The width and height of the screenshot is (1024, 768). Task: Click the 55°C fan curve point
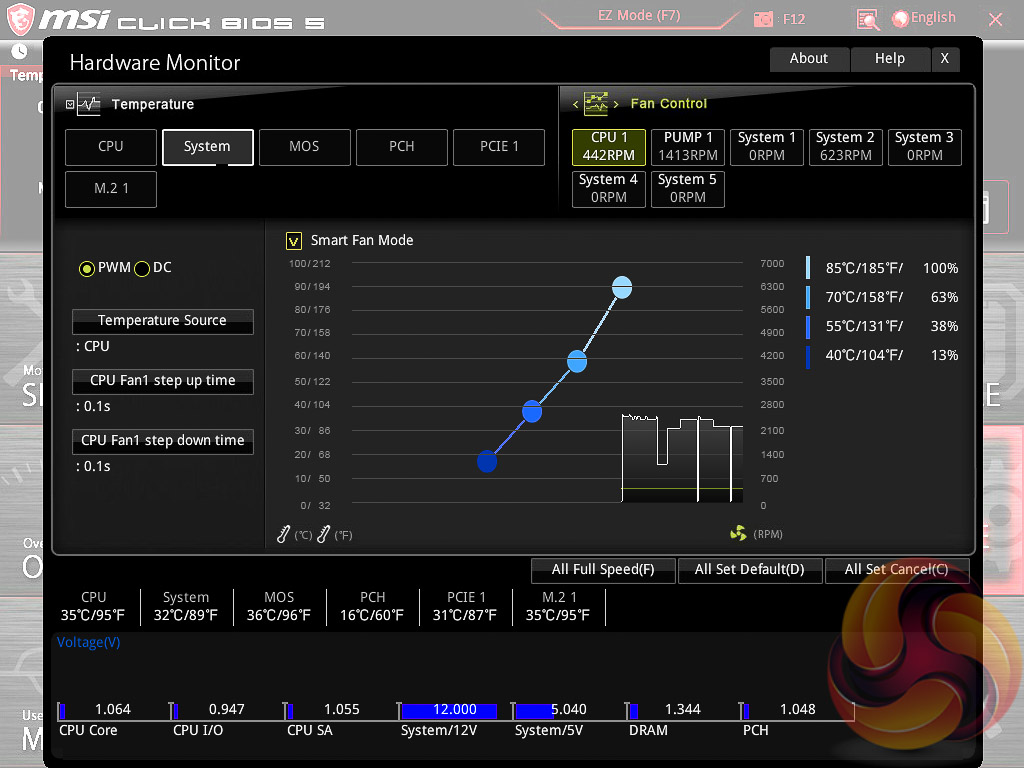tap(532, 412)
